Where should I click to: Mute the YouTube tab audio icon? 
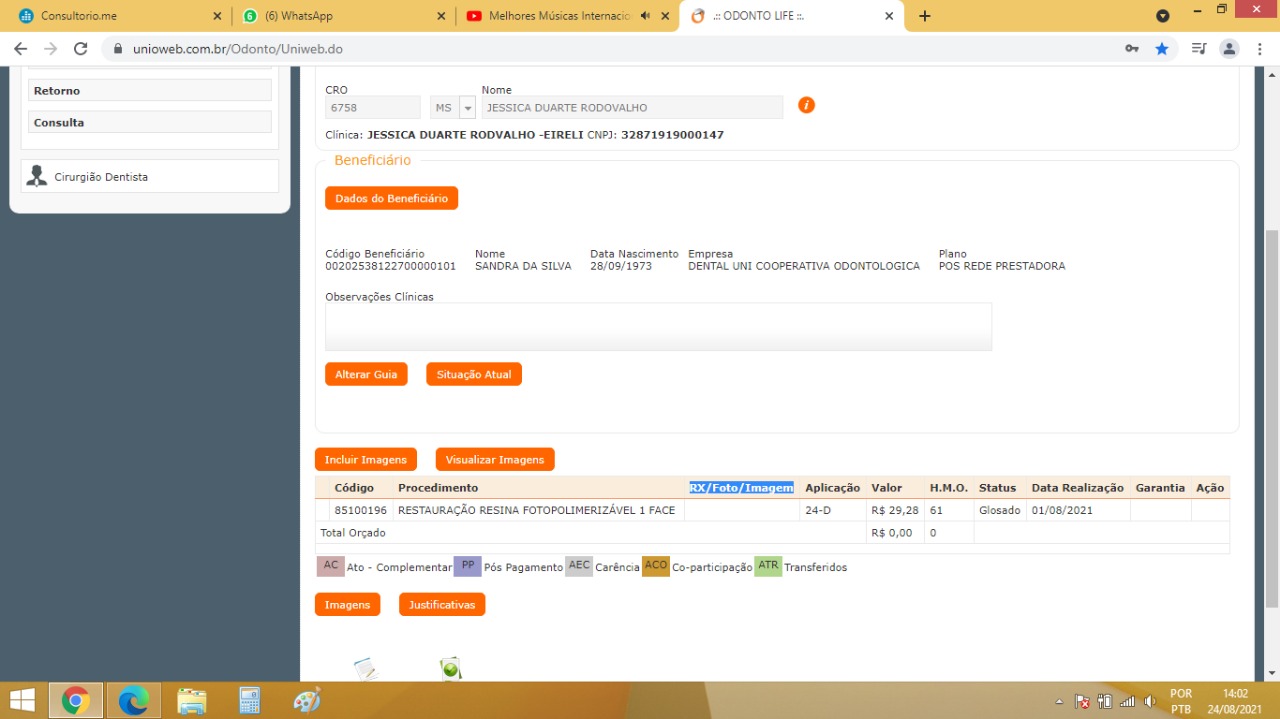(x=645, y=16)
